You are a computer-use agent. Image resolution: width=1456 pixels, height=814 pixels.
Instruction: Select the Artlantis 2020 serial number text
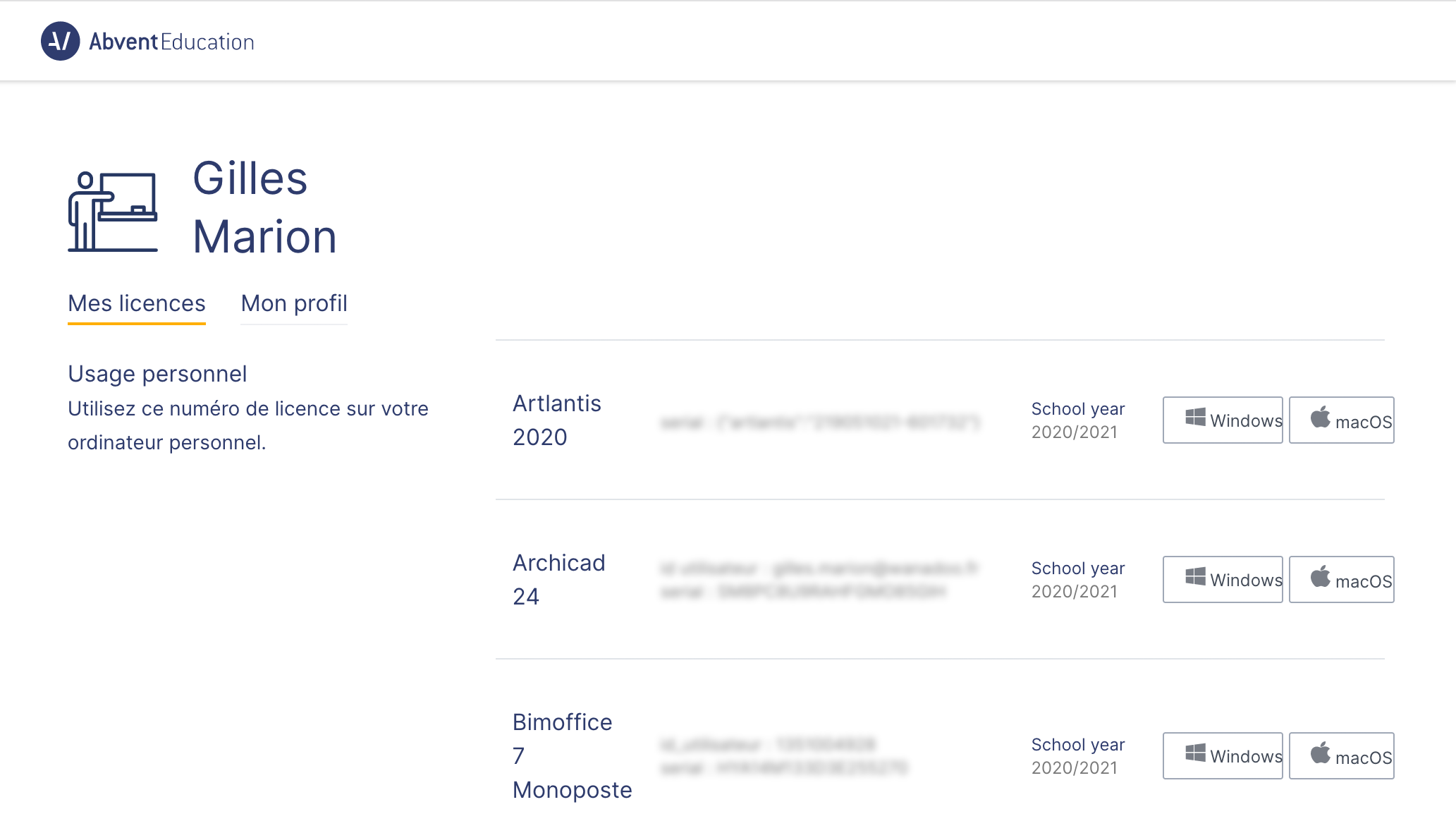pos(820,423)
